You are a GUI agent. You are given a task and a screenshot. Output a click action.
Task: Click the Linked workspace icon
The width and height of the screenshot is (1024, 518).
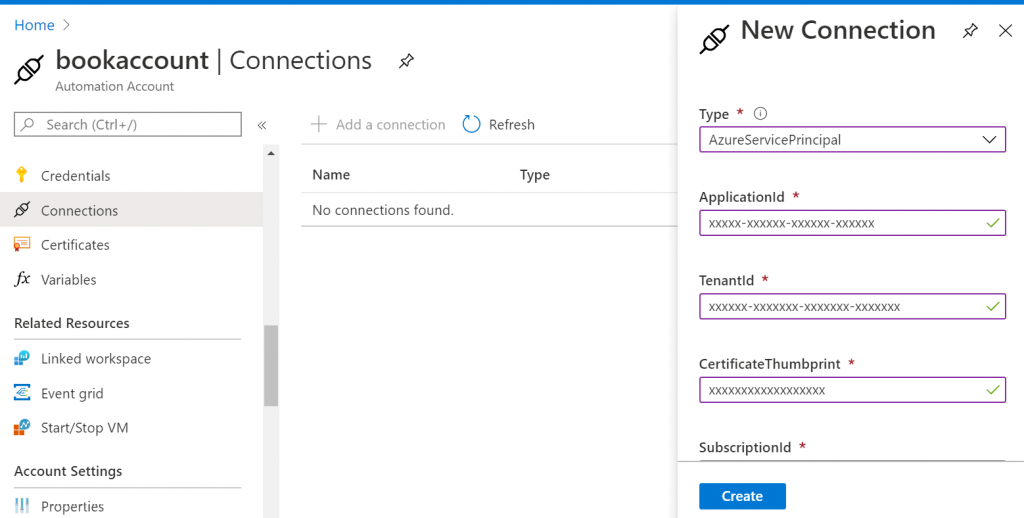[22, 359]
